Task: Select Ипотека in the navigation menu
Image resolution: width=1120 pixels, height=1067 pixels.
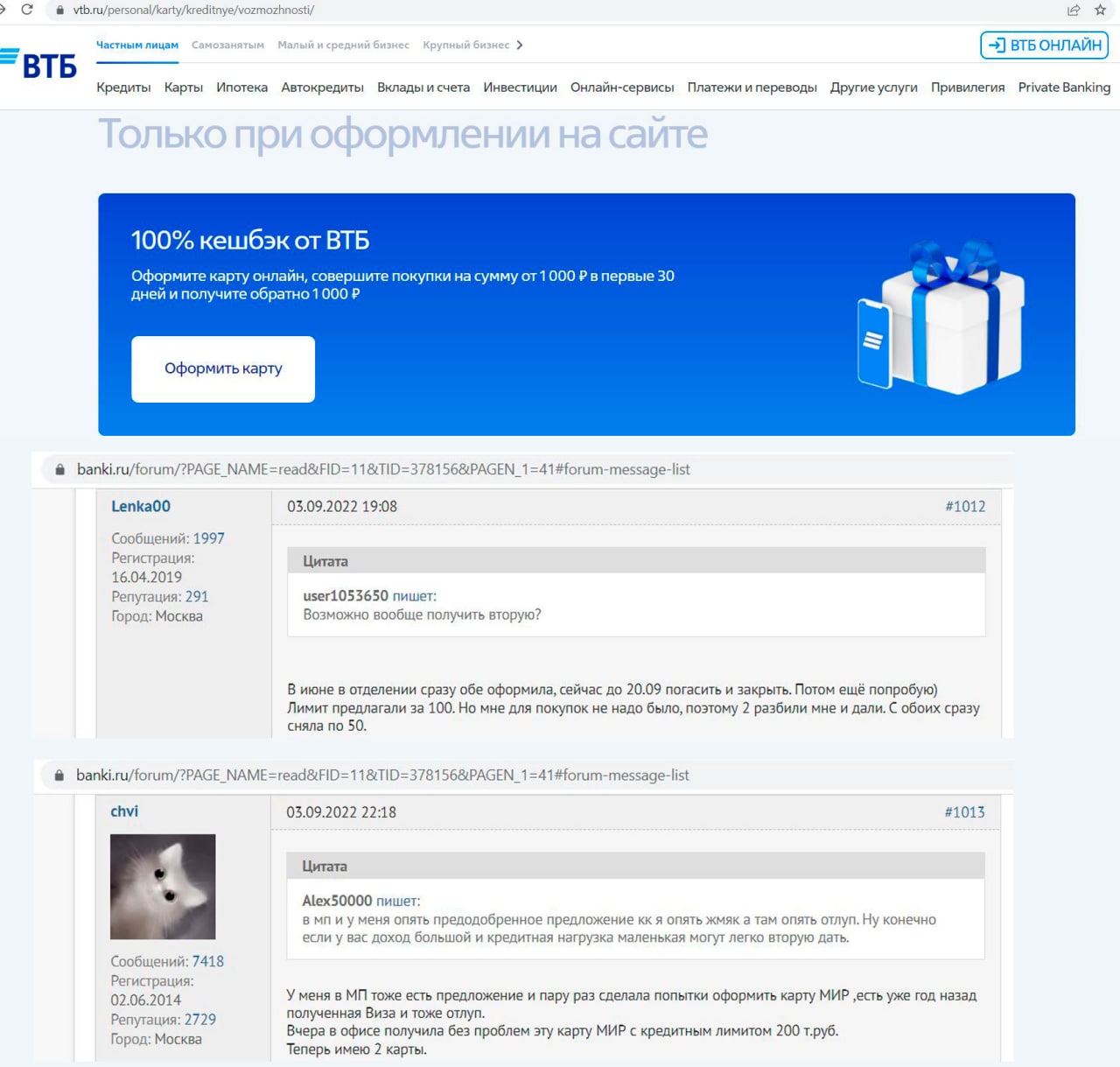Action: 242,88
